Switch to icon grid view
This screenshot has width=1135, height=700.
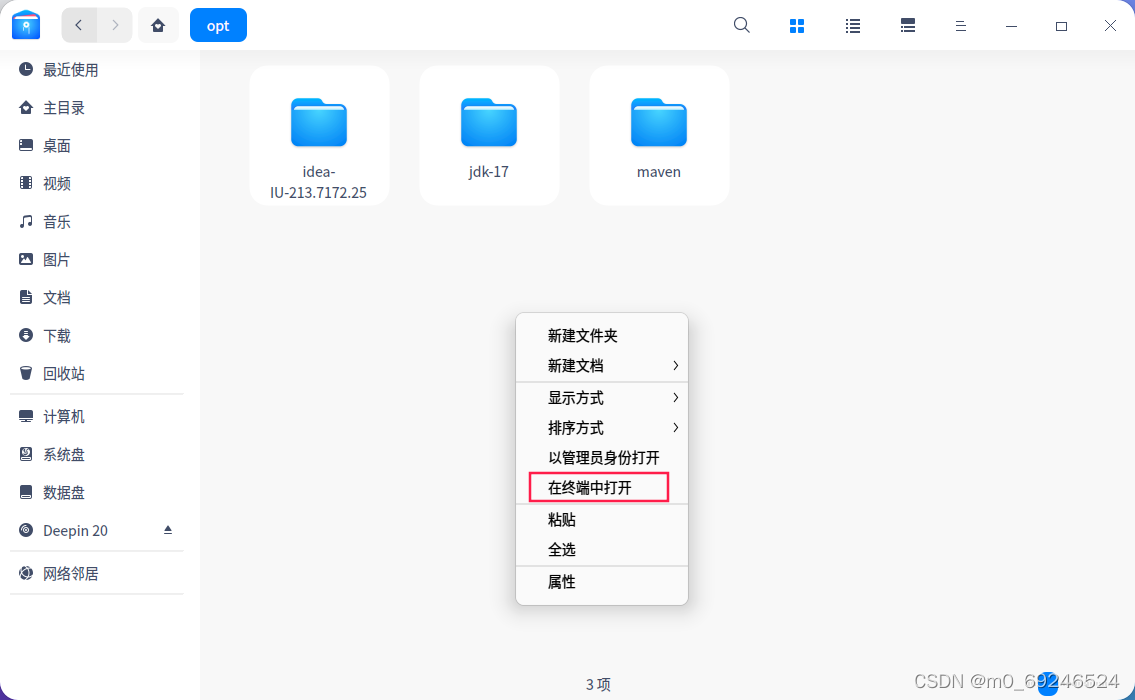tap(797, 26)
